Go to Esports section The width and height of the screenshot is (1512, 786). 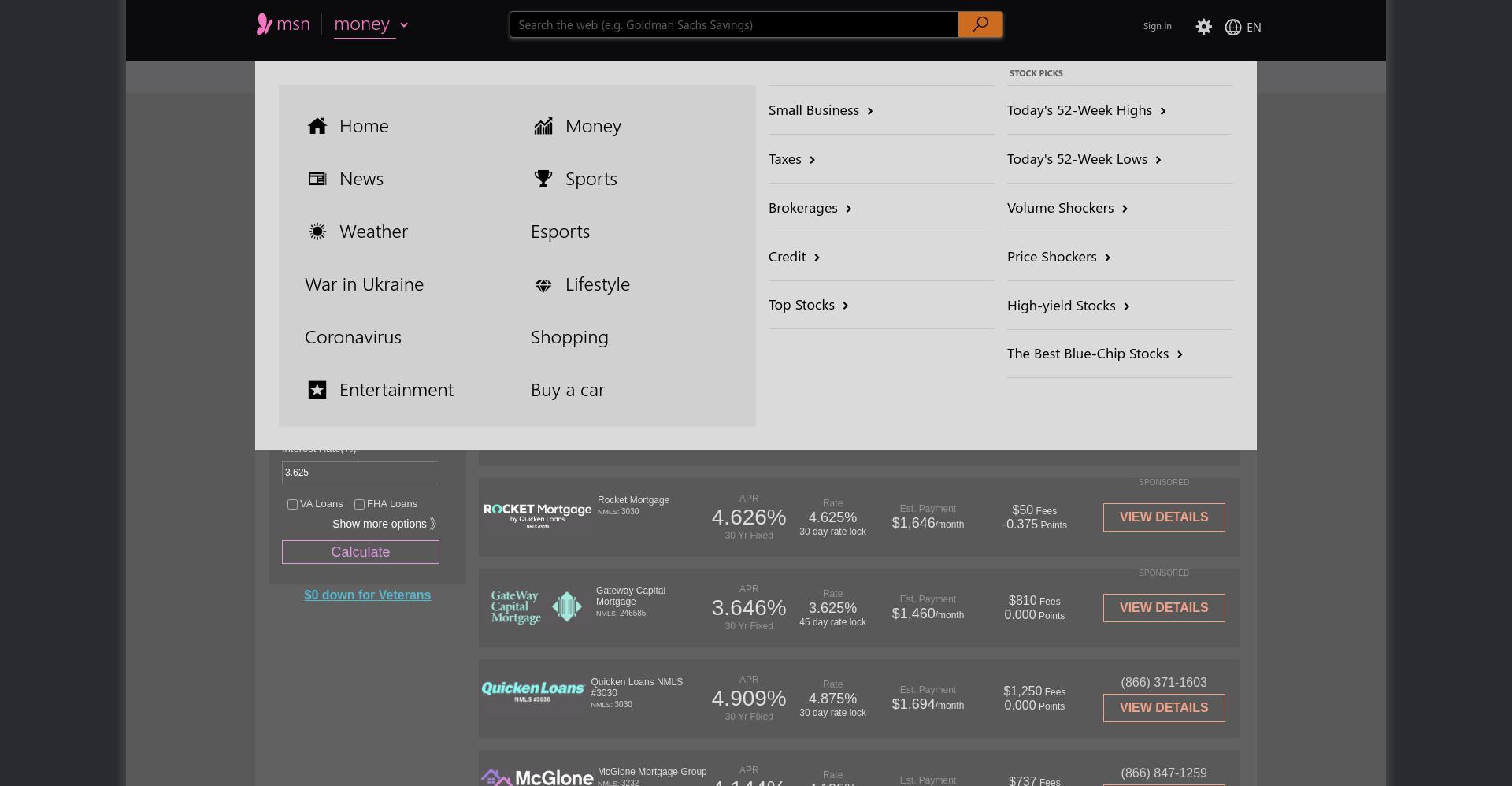560,232
